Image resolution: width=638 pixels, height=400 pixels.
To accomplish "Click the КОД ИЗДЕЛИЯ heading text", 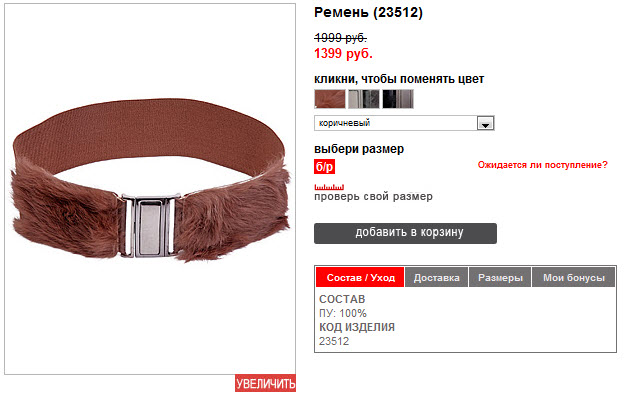I will point(357,327).
